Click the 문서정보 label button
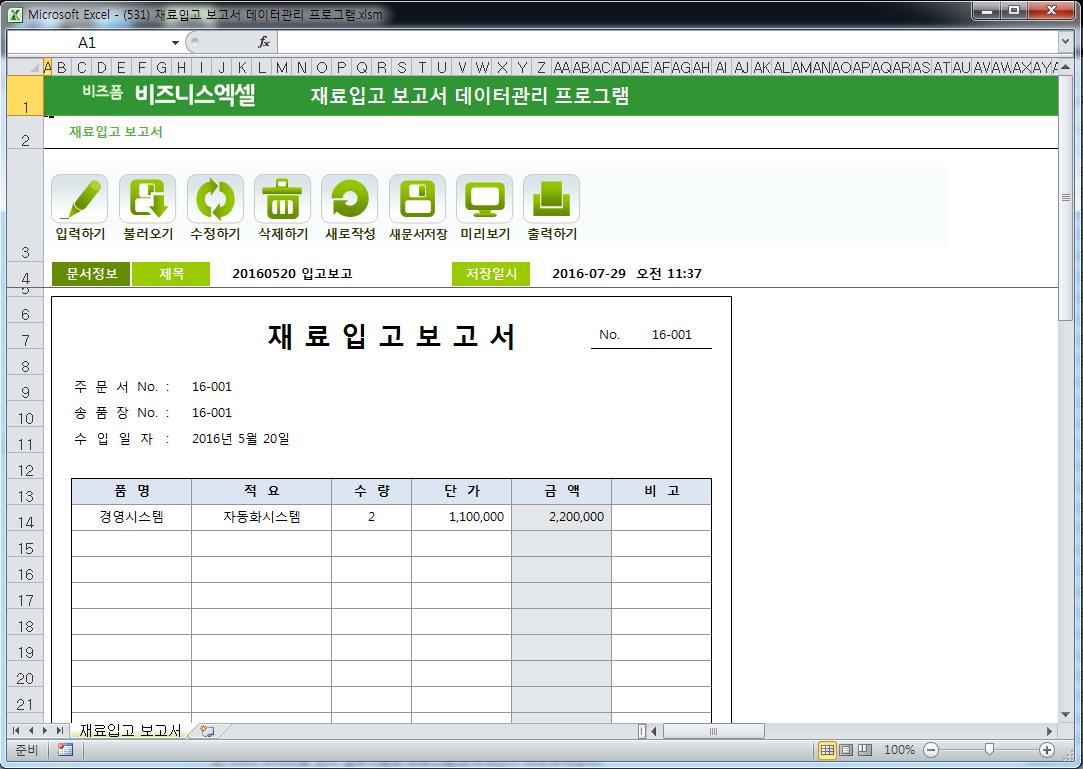This screenshot has width=1083, height=769. [91, 274]
